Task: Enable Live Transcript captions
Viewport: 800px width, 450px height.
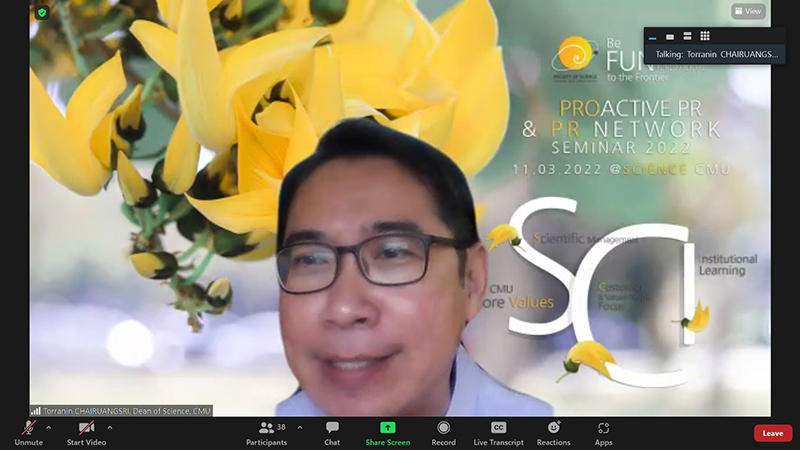Action: [498, 433]
